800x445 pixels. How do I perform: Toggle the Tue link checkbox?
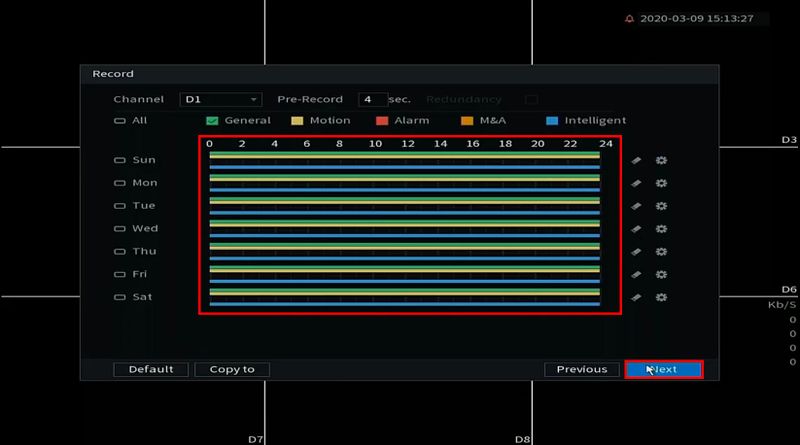pos(119,206)
